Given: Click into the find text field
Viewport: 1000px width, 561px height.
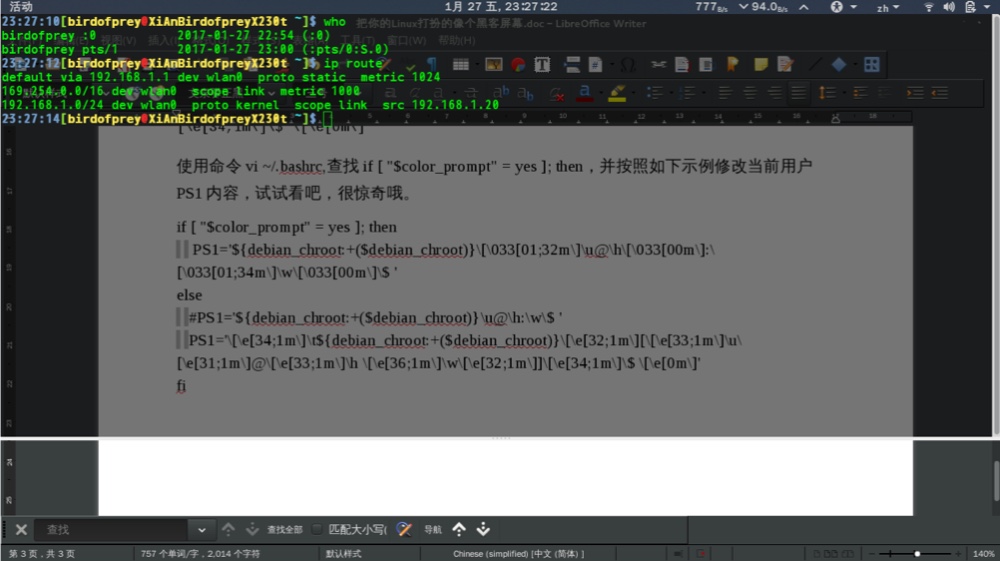Looking at the screenshot, I should point(110,530).
